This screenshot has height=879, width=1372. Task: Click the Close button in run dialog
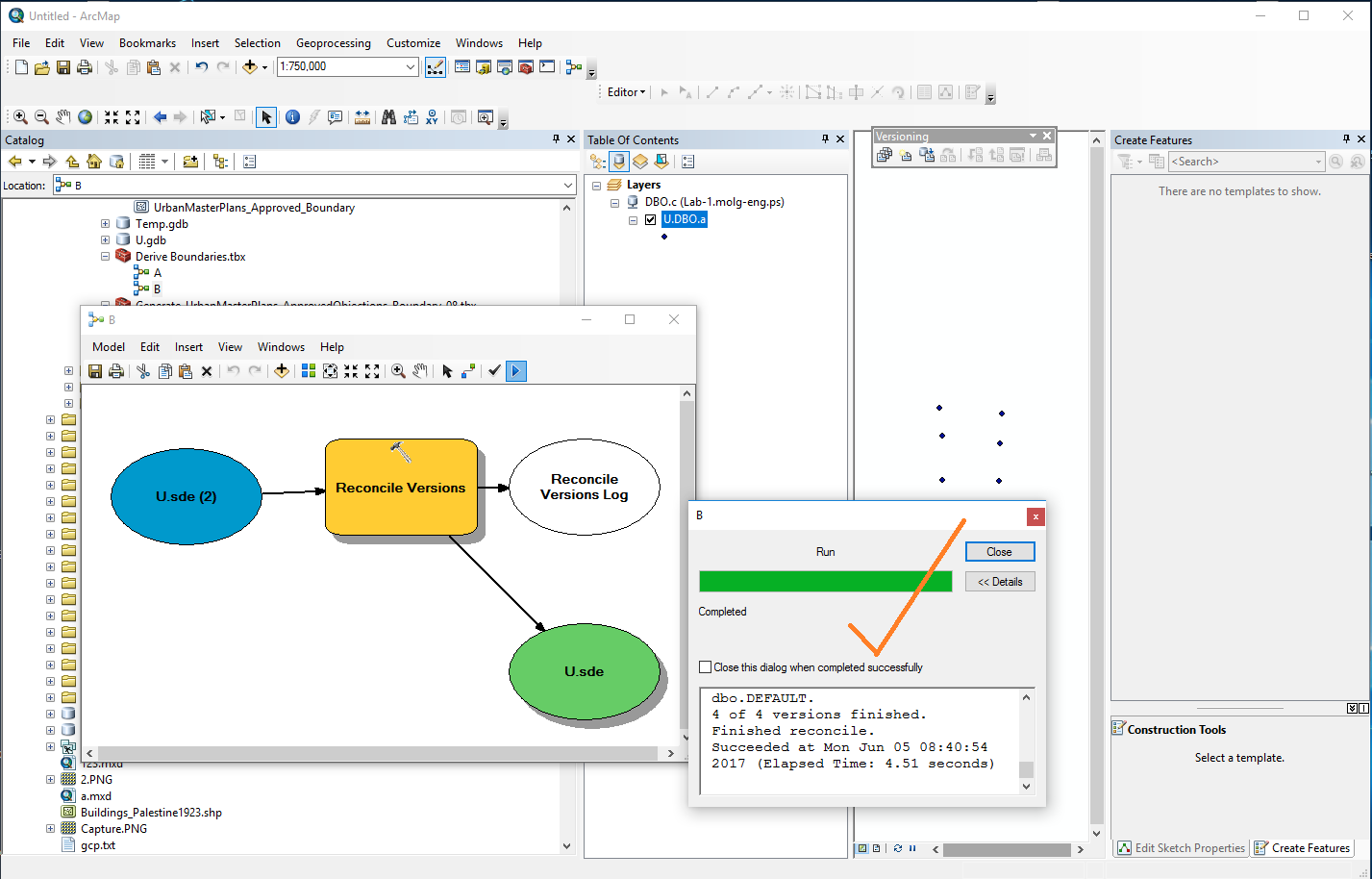tap(1000, 552)
